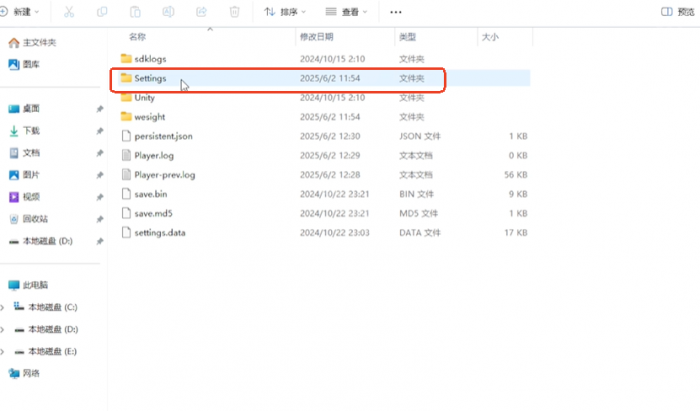
Task: Open 回收站 Recycle Bin in sidebar
Action: click(x=29, y=219)
